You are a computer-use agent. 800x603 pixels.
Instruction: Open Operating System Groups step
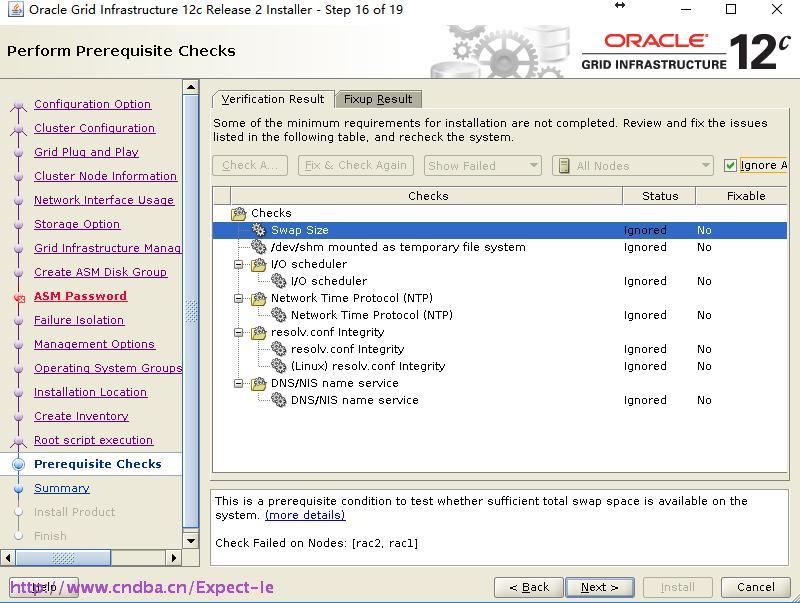(x=108, y=368)
